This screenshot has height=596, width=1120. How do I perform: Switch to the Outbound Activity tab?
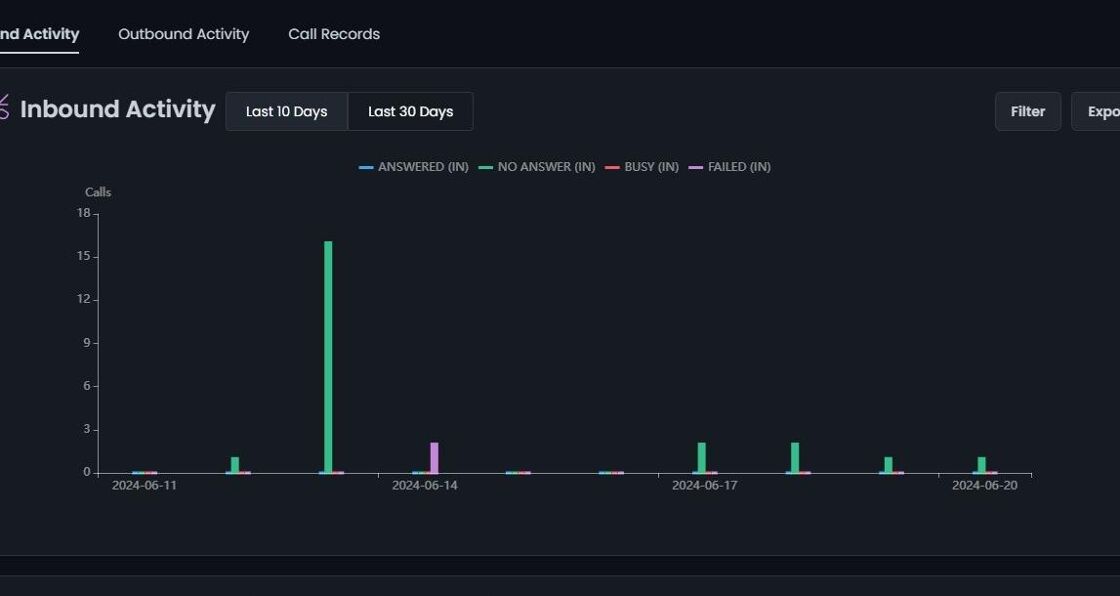pyautogui.click(x=184, y=34)
